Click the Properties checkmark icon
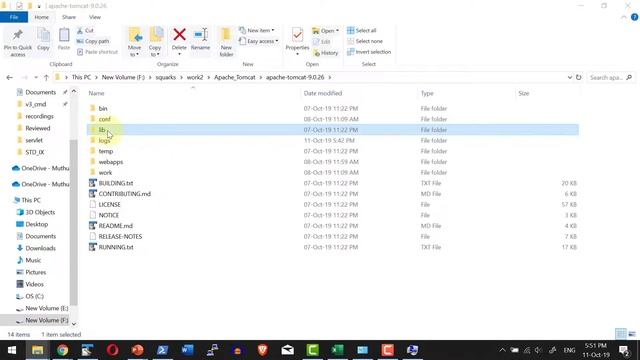This screenshot has width=640, height=360. point(298,35)
